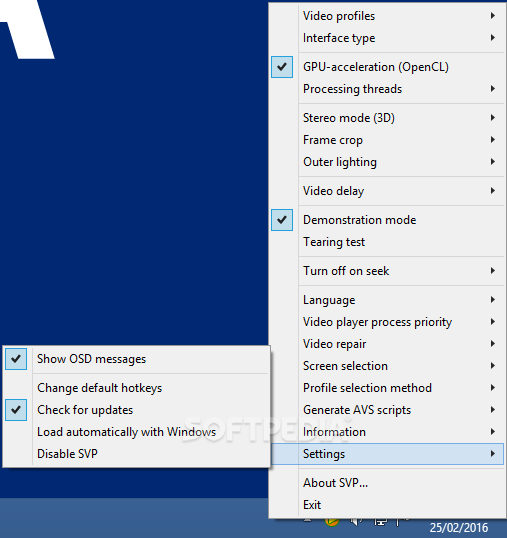
Task: Toggle the Disable SVP option
Action: tap(136, 454)
